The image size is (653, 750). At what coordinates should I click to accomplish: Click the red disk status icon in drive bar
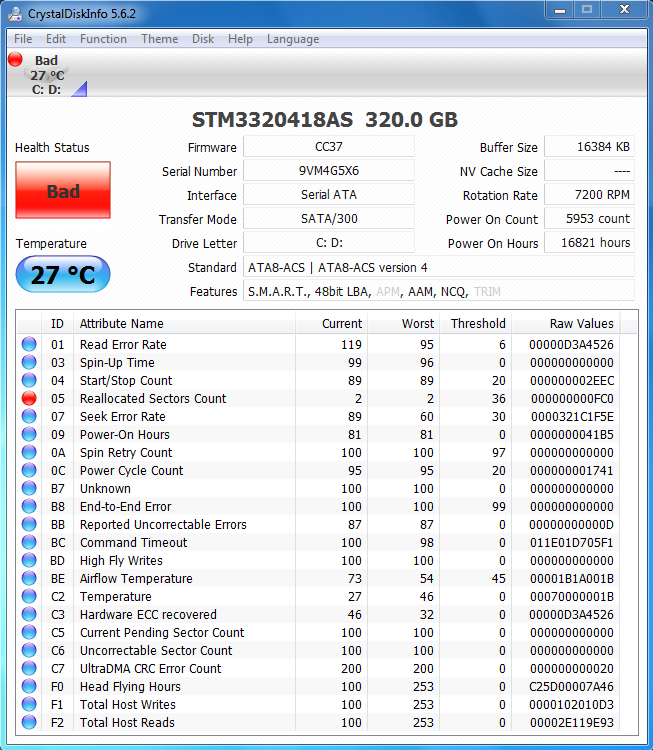point(15,60)
